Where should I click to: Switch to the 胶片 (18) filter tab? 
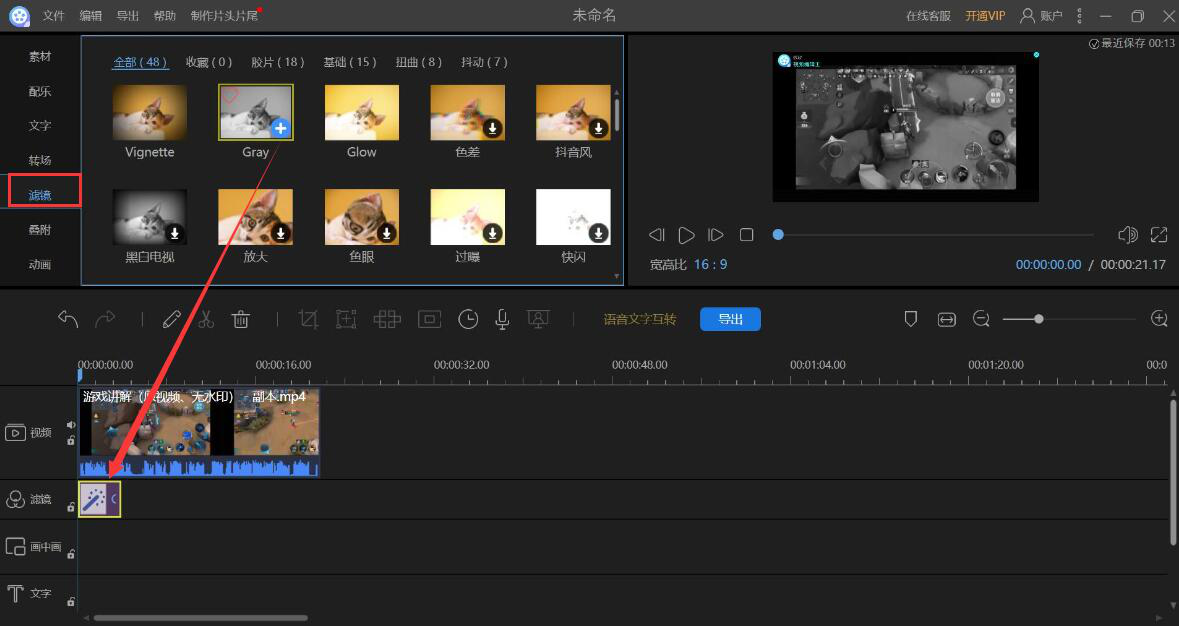[278, 62]
